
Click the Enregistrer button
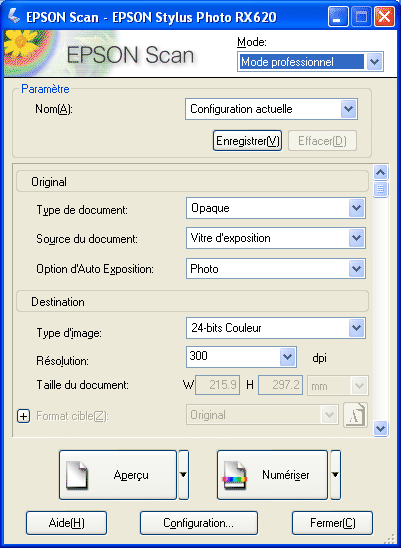point(248,141)
